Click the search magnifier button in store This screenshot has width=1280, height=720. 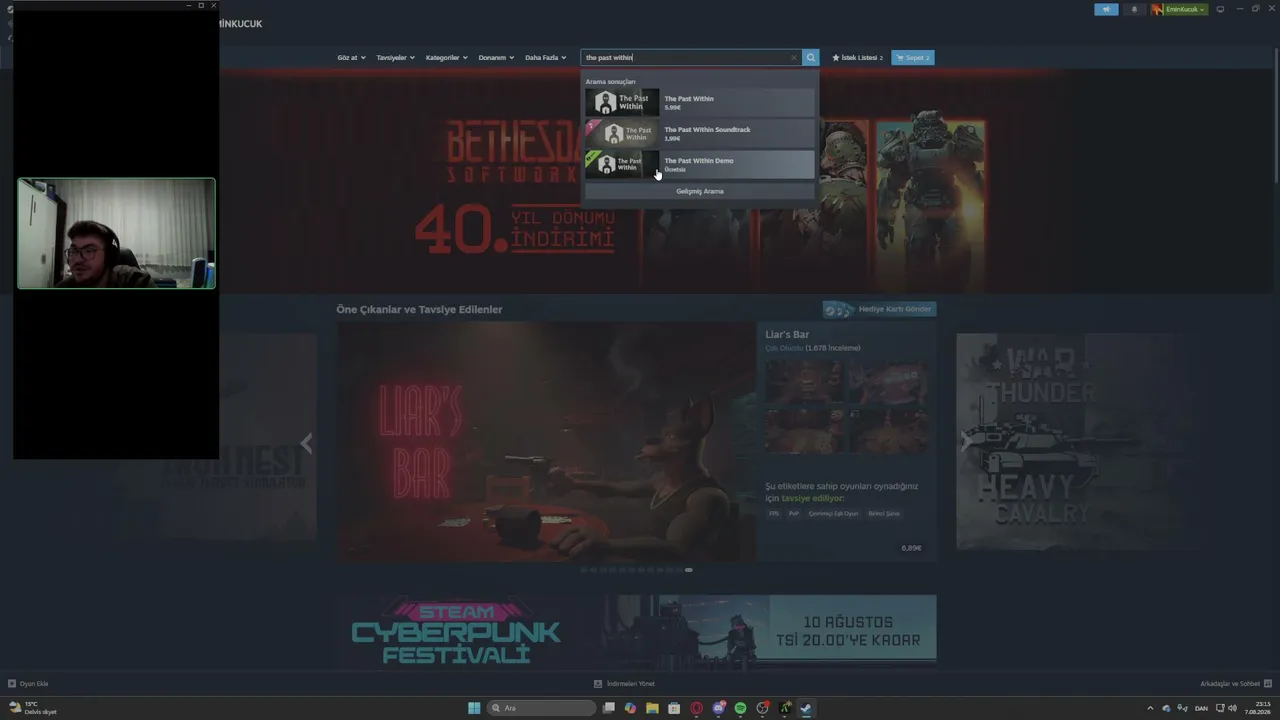click(811, 58)
